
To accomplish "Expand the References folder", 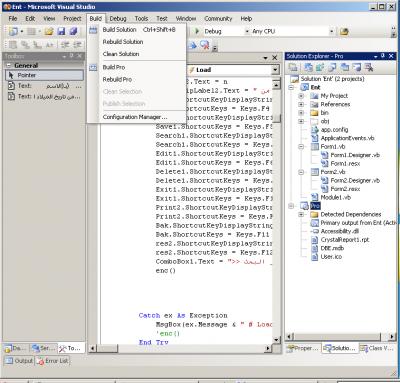I will pyautogui.click(x=301, y=104).
